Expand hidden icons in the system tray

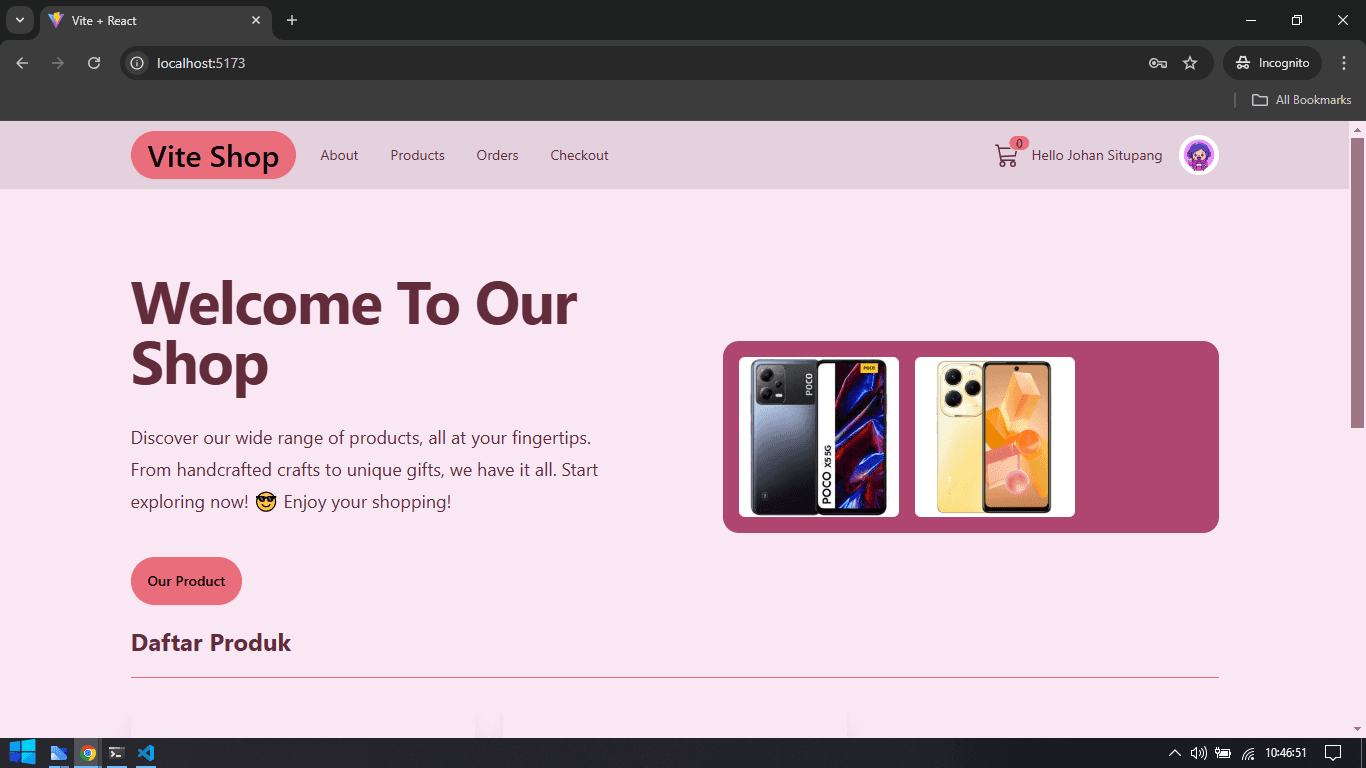coord(1174,752)
